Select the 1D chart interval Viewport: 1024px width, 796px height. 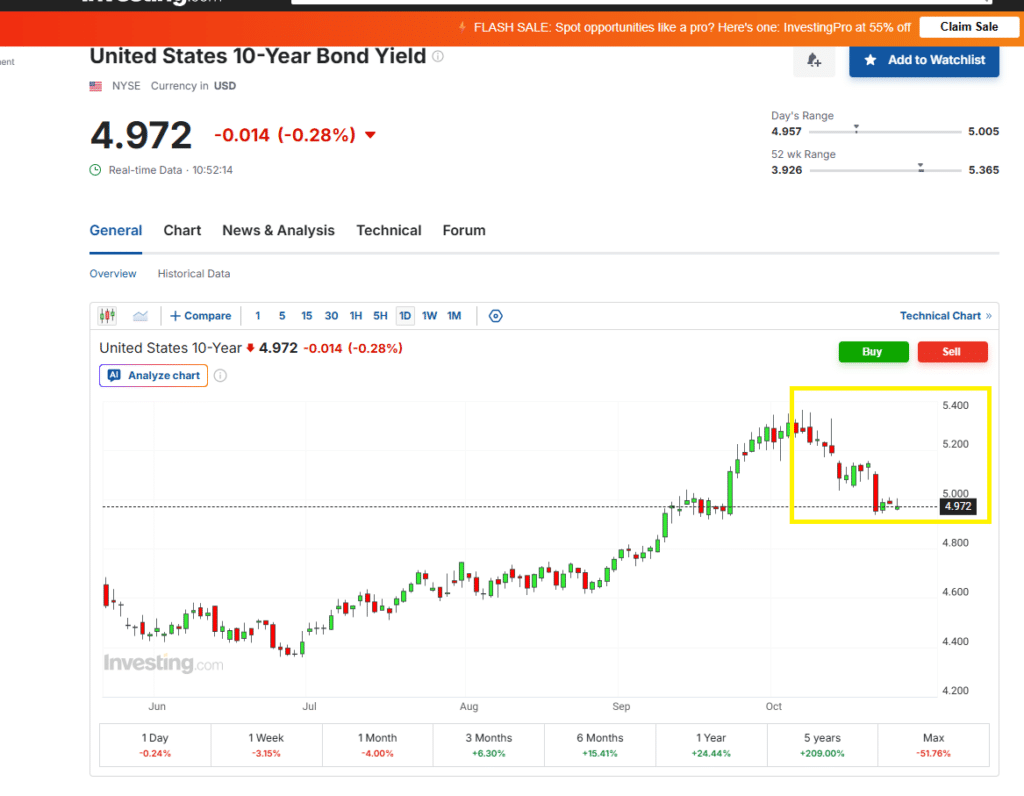405,316
